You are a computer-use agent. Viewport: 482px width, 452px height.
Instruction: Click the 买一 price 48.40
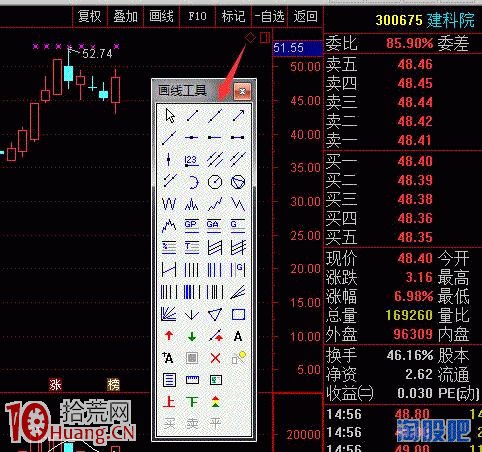pos(415,161)
